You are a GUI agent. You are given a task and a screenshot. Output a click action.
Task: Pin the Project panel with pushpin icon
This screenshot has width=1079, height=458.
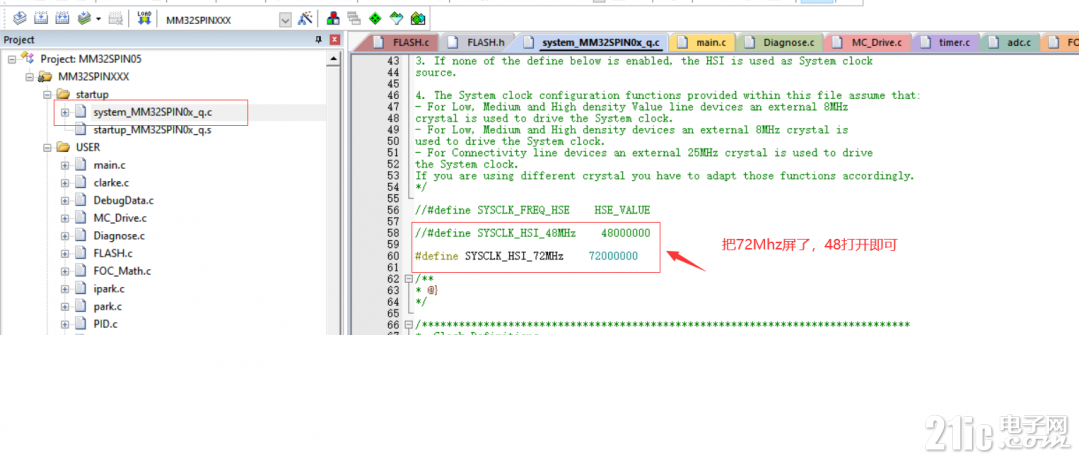coord(319,40)
